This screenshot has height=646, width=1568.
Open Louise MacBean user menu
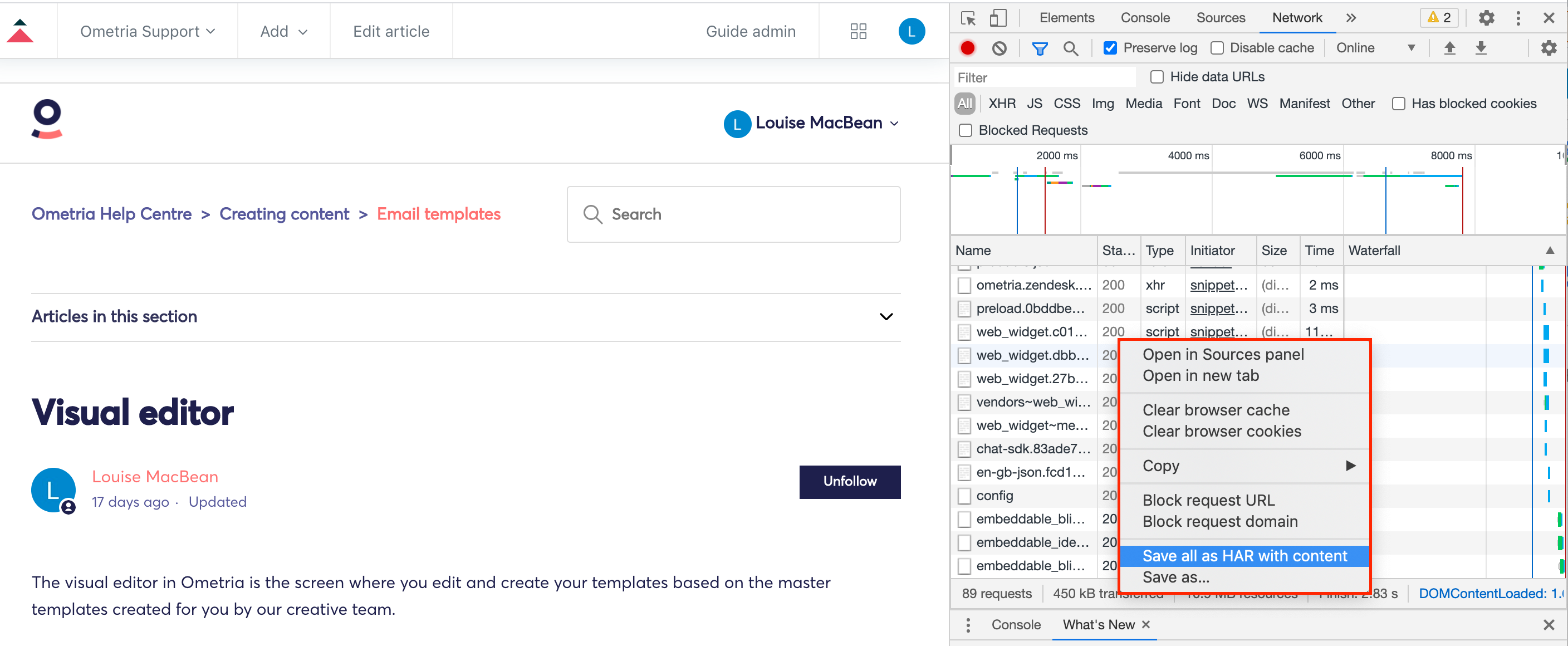coord(811,123)
